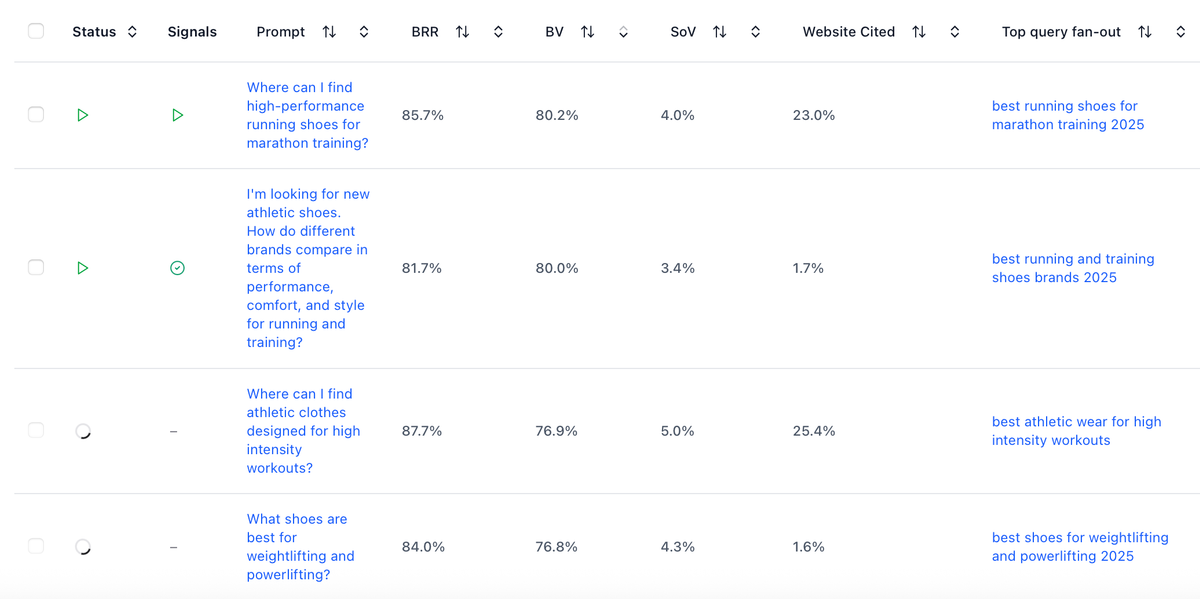
Task: Click the Website Cited sort arrows icon
Action: point(919,31)
